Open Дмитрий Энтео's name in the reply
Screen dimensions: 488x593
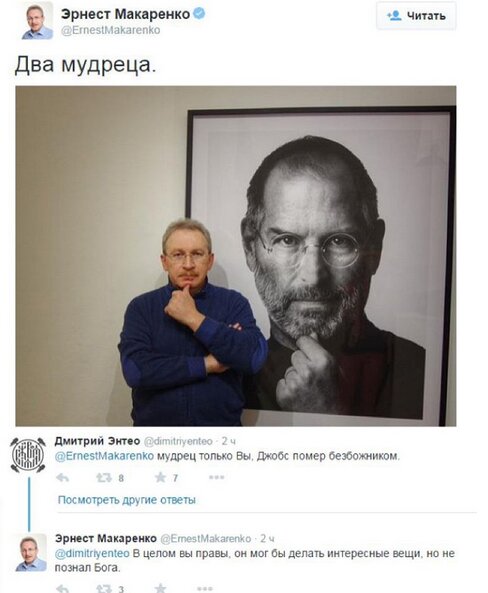tap(97, 441)
